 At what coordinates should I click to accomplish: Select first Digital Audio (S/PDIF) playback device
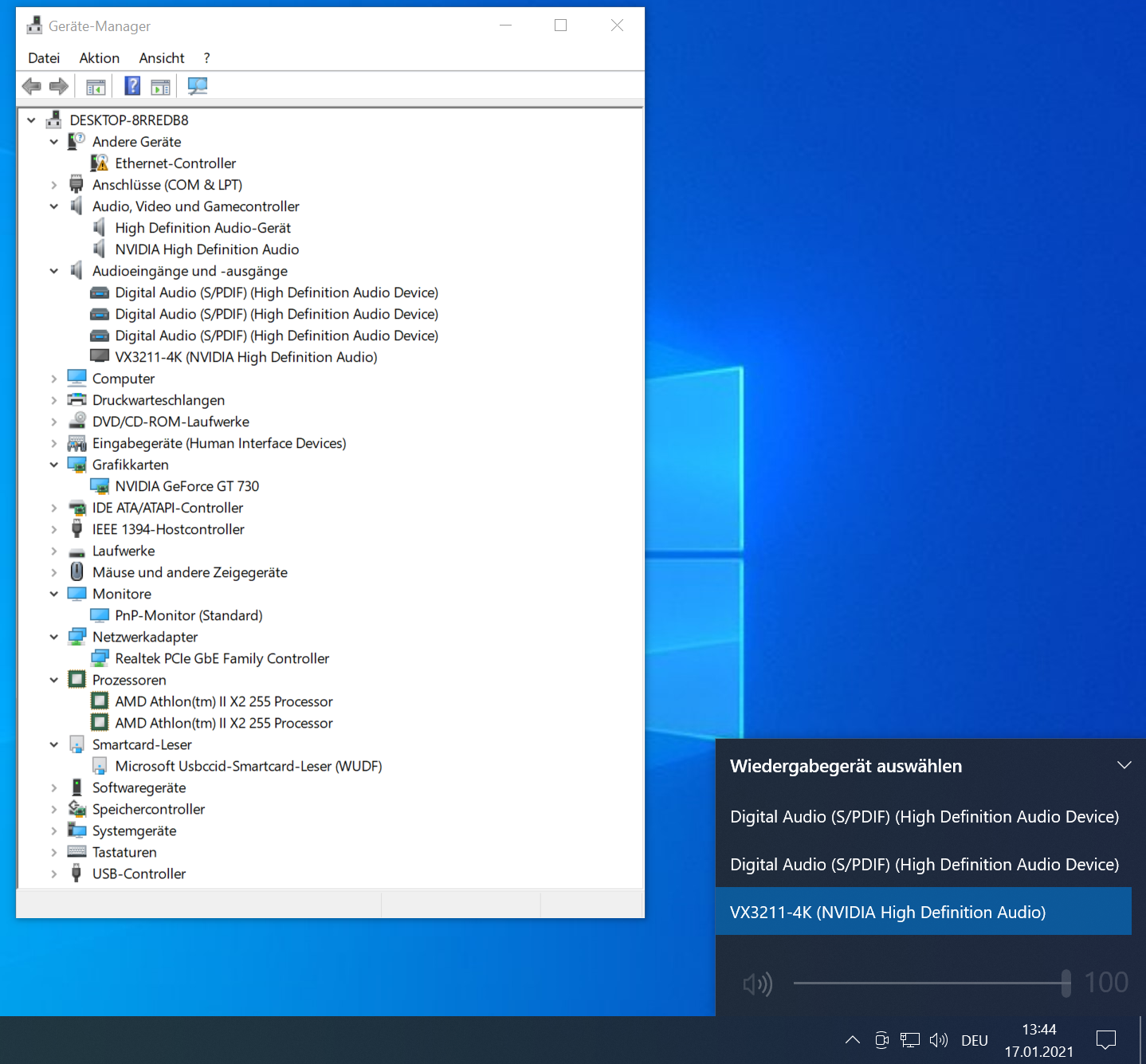[924, 816]
